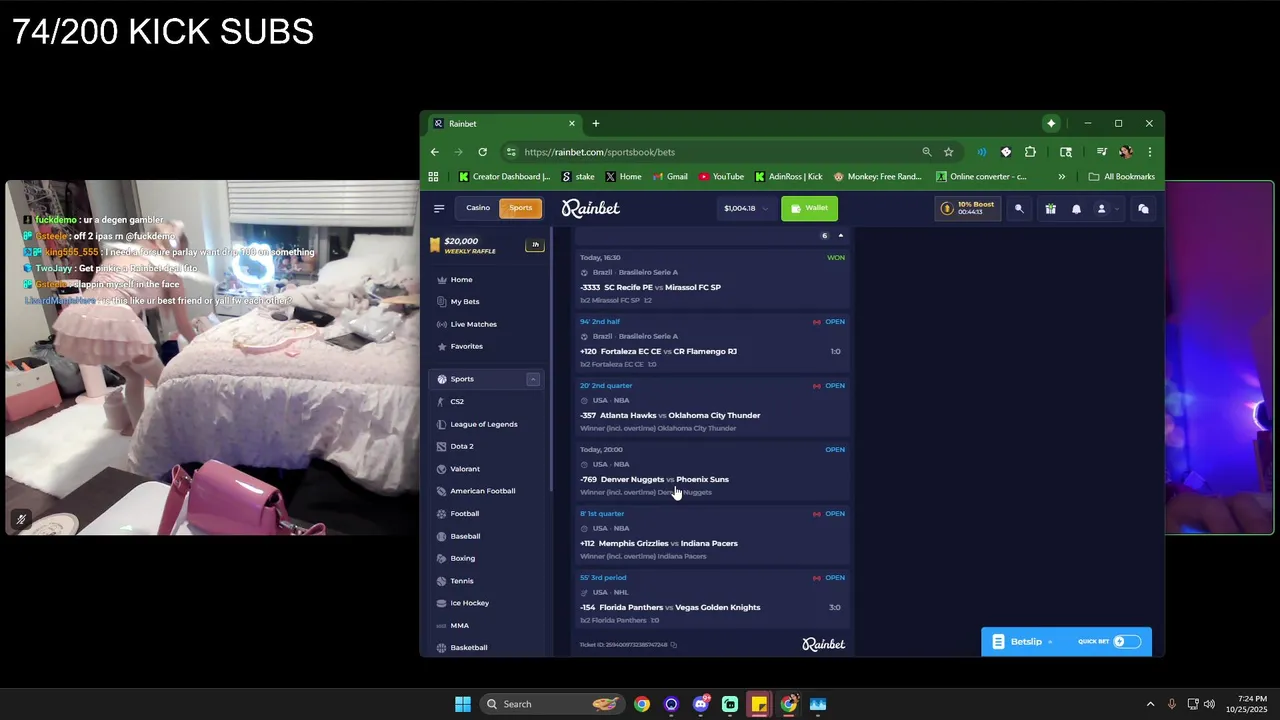Open the stake bookmark
This screenshot has height=720, width=1280.
coord(578,177)
